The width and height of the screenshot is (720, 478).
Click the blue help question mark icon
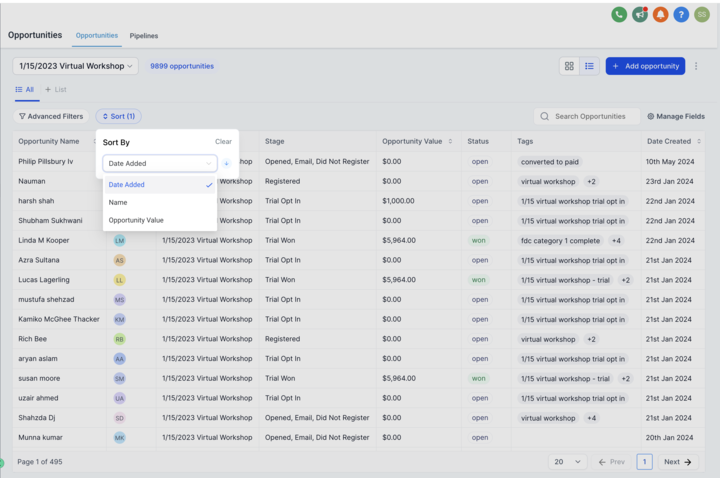pos(681,15)
